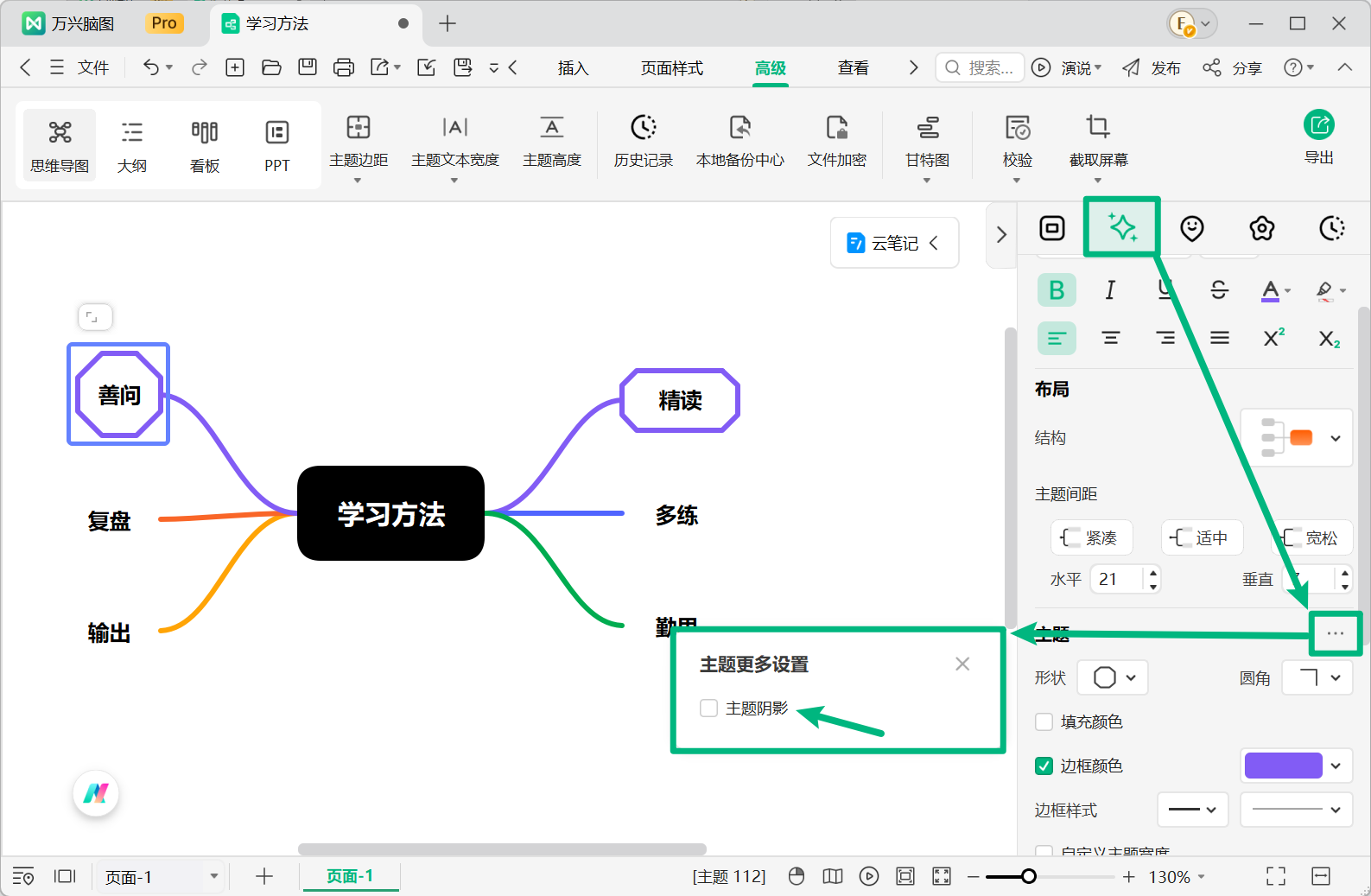The image size is (1371, 896).
Task: Switch to Outline view (大纲)
Action: [x=132, y=145]
